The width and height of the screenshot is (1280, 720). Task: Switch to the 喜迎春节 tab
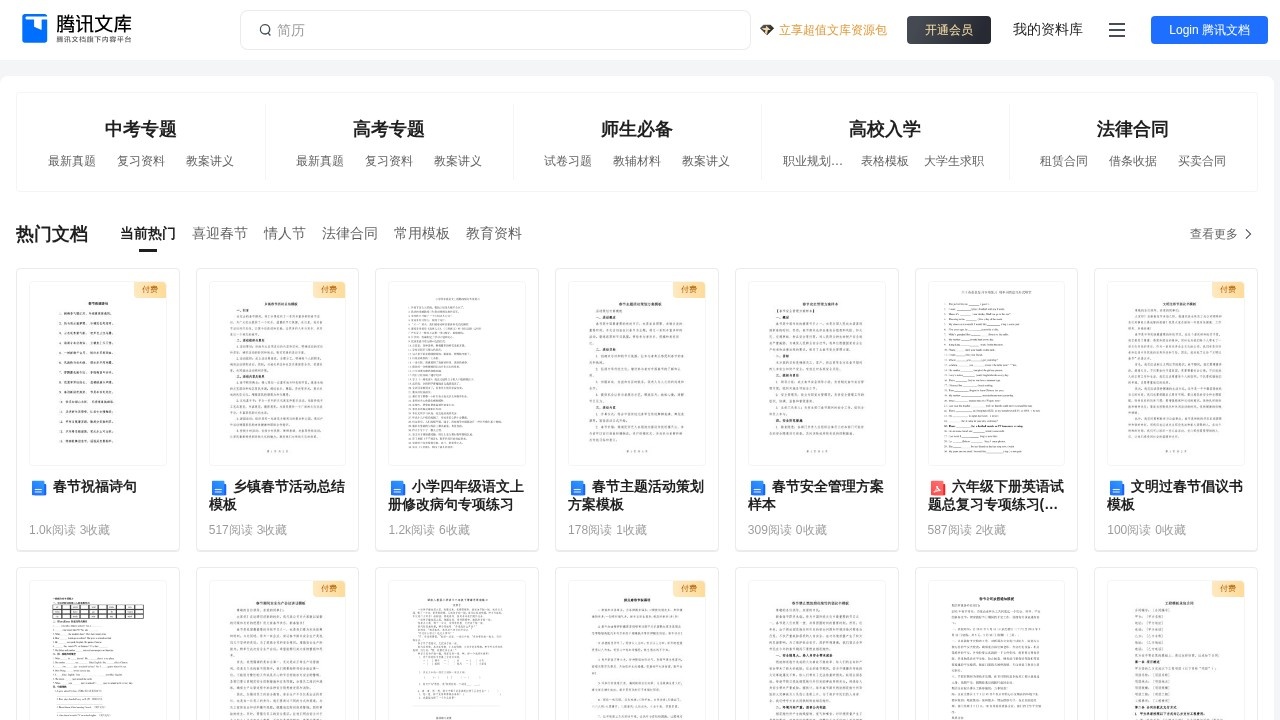point(220,234)
